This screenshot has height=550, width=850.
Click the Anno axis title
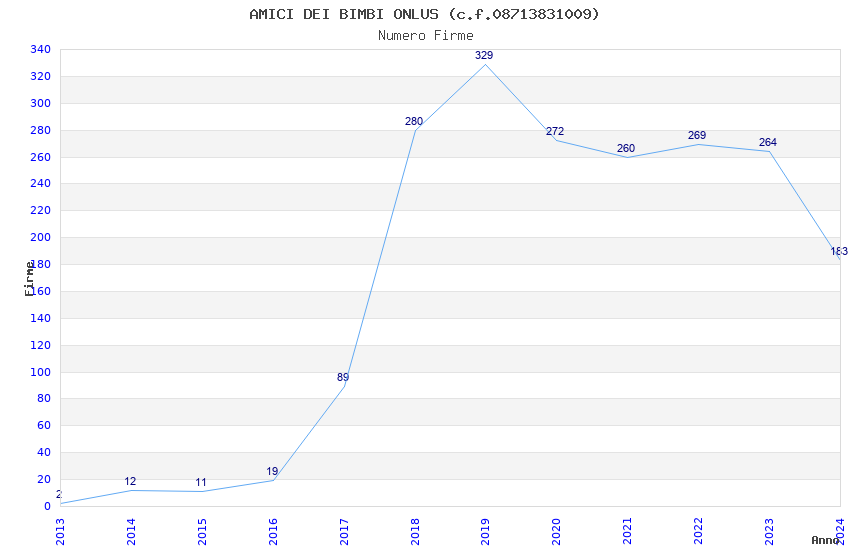click(825, 540)
